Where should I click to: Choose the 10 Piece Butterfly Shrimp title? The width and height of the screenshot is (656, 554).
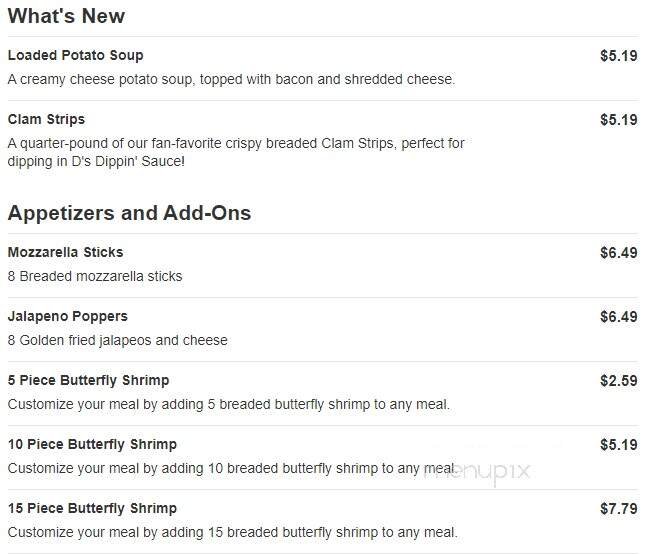point(92,445)
